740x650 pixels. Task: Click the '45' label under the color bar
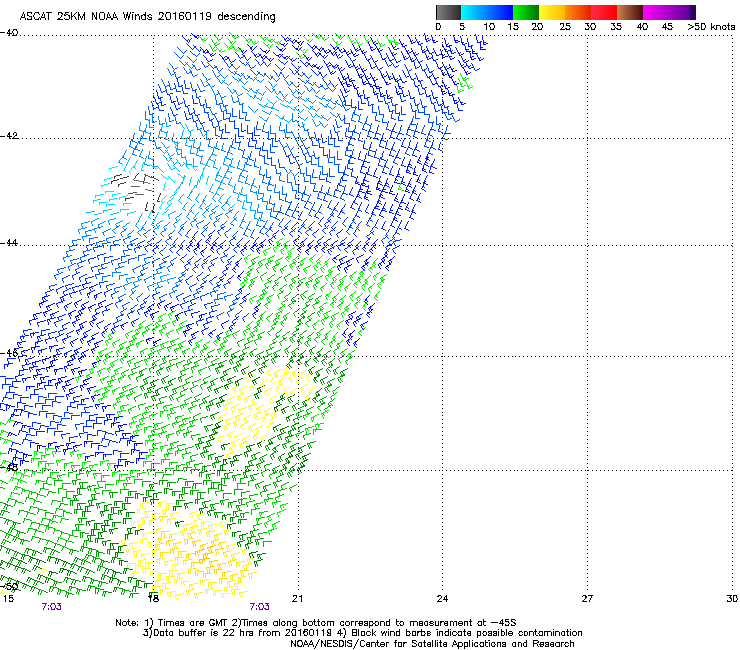tap(667, 27)
